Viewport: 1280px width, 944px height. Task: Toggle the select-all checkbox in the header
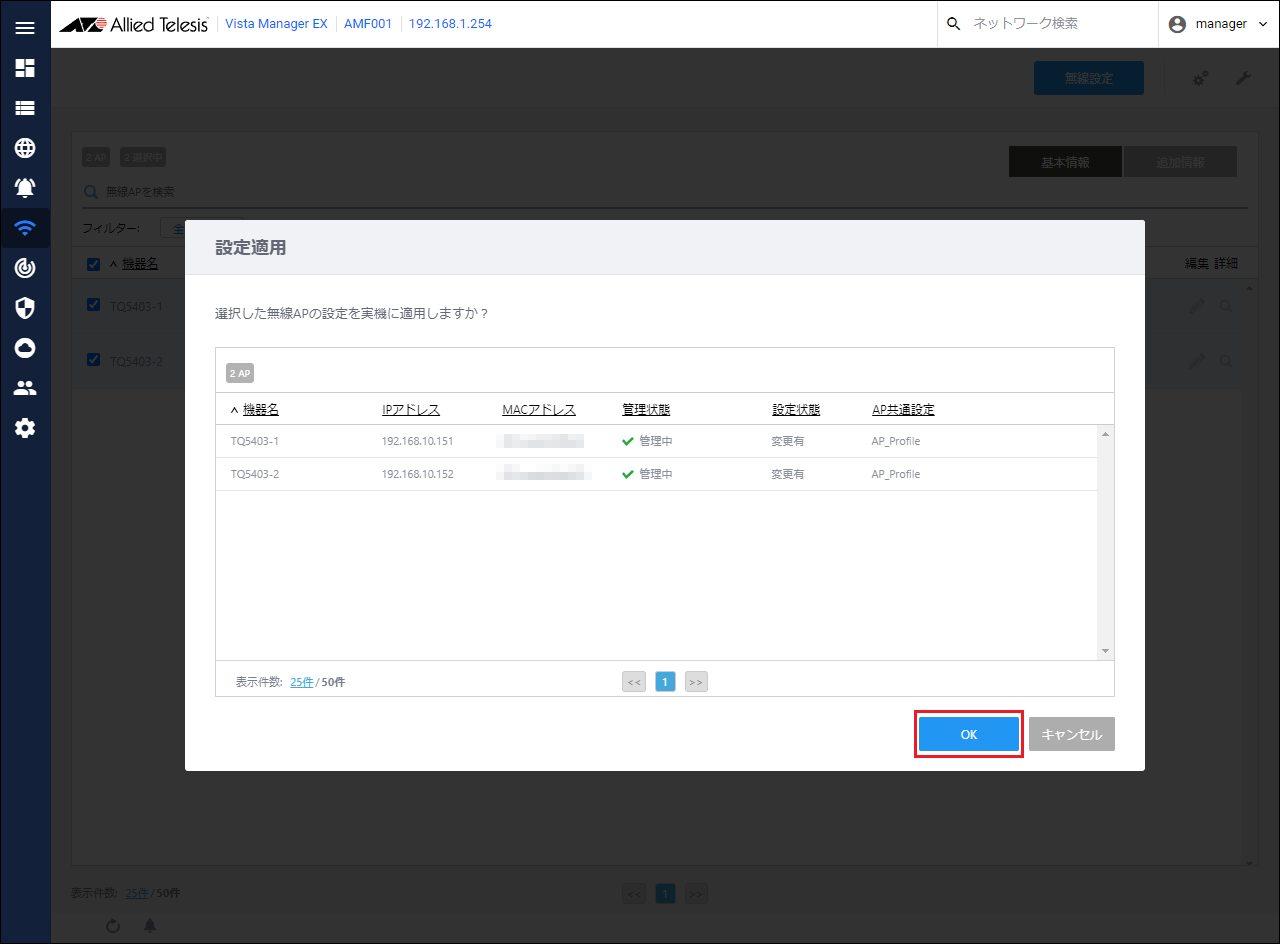[94, 264]
